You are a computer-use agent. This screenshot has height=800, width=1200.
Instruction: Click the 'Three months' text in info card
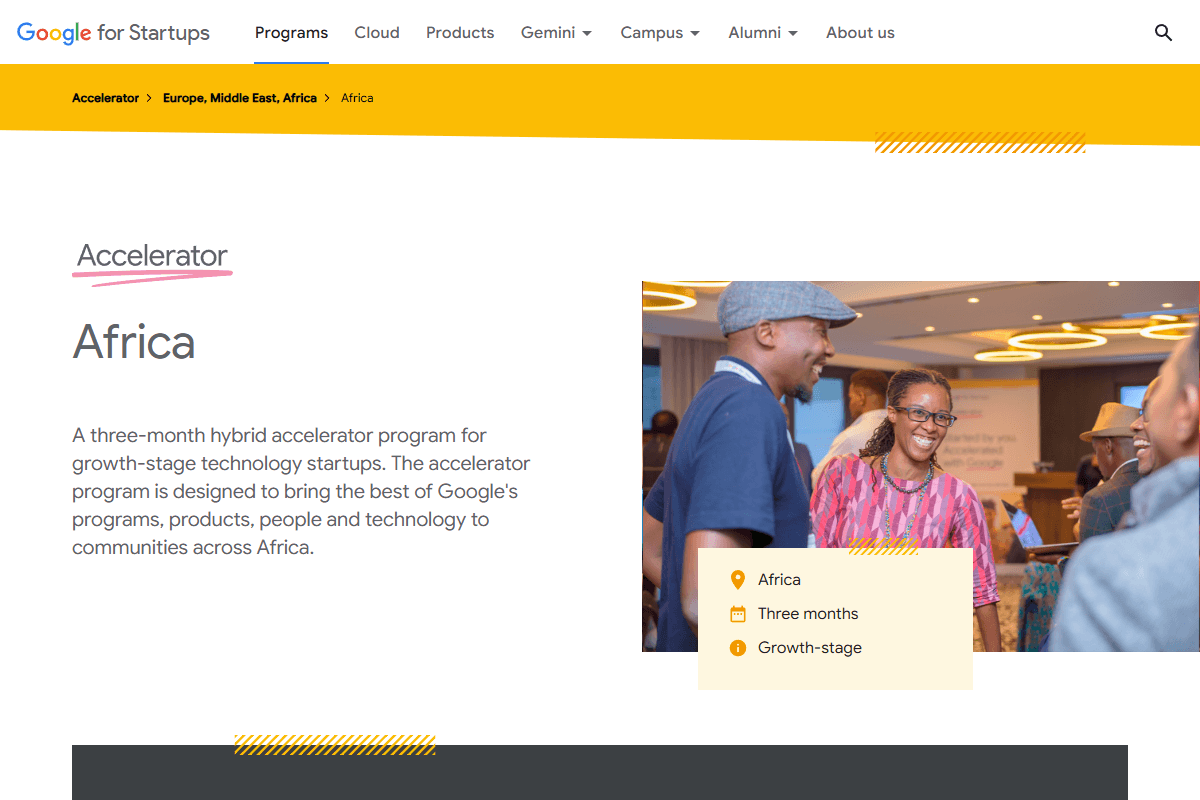tap(808, 614)
